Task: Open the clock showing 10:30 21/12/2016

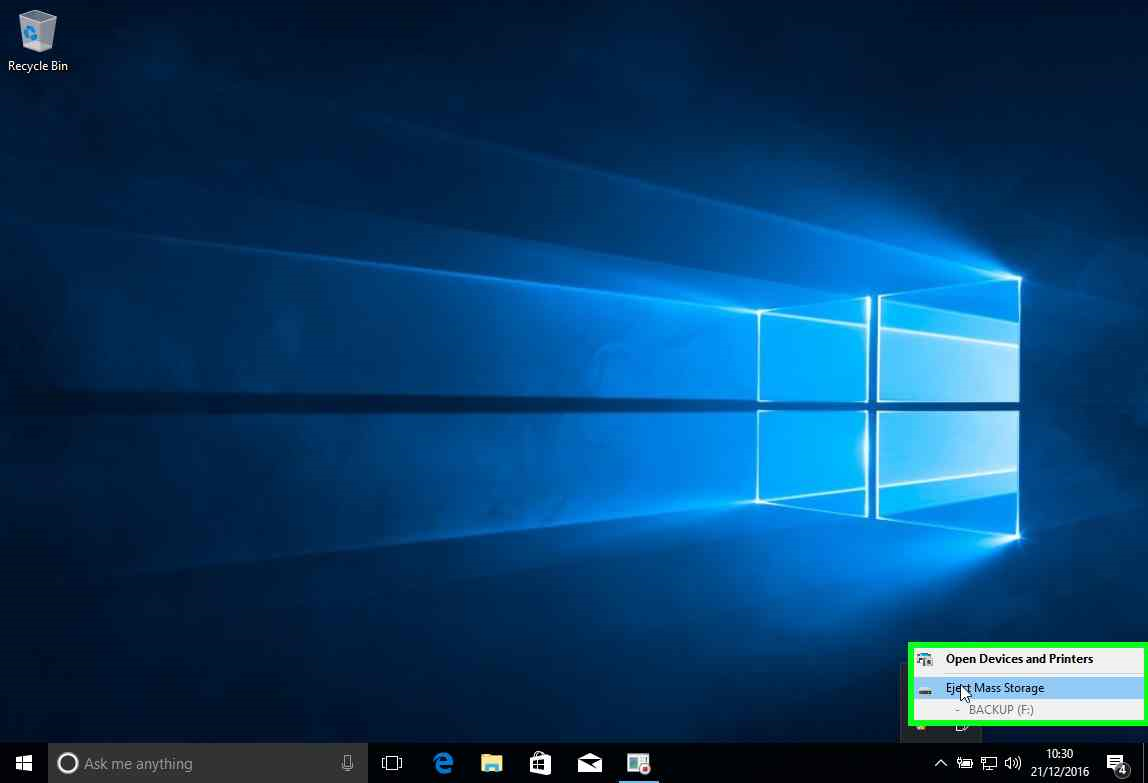Action: [1059, 762]
